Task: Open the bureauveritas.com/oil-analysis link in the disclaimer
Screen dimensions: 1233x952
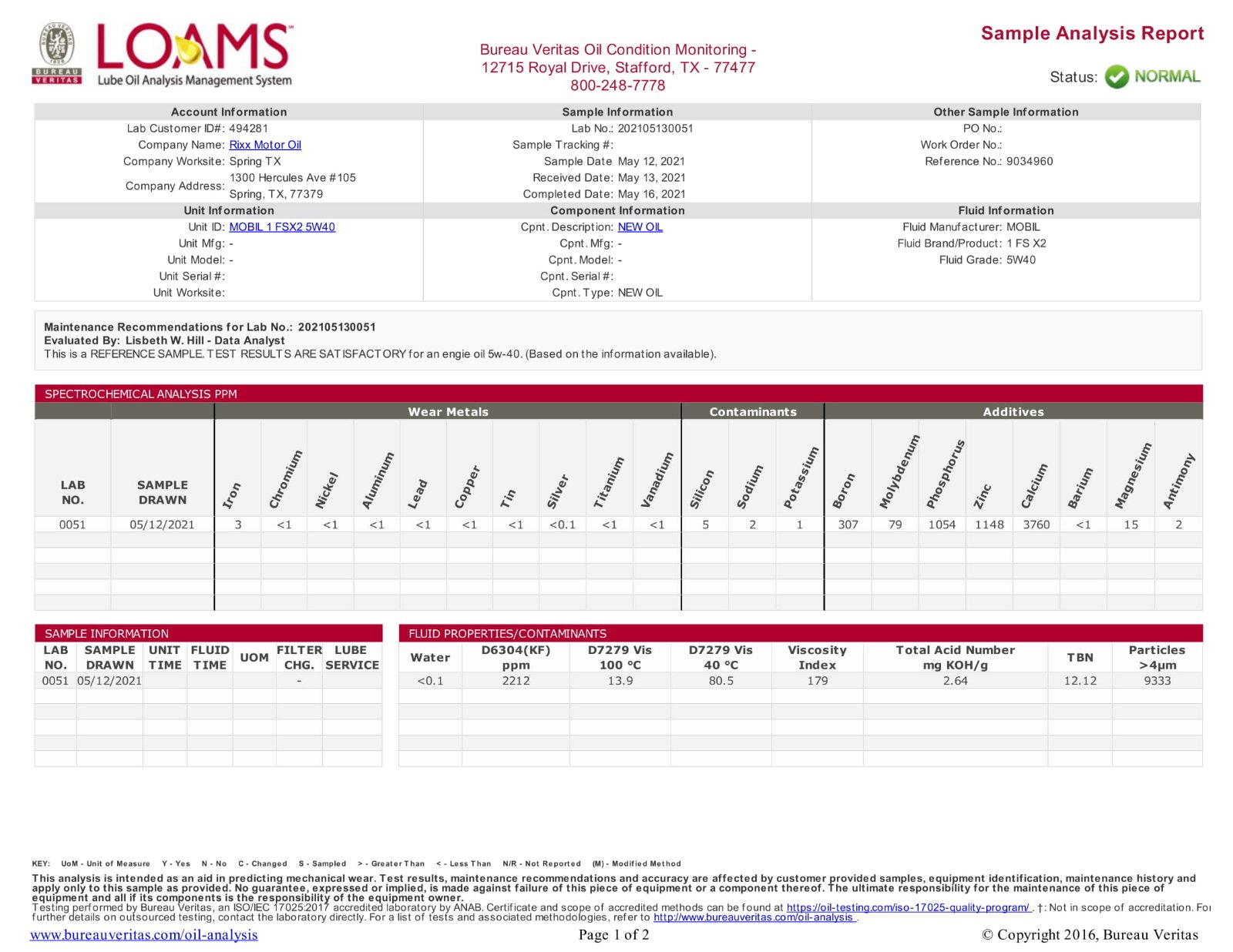Action: 754,917
